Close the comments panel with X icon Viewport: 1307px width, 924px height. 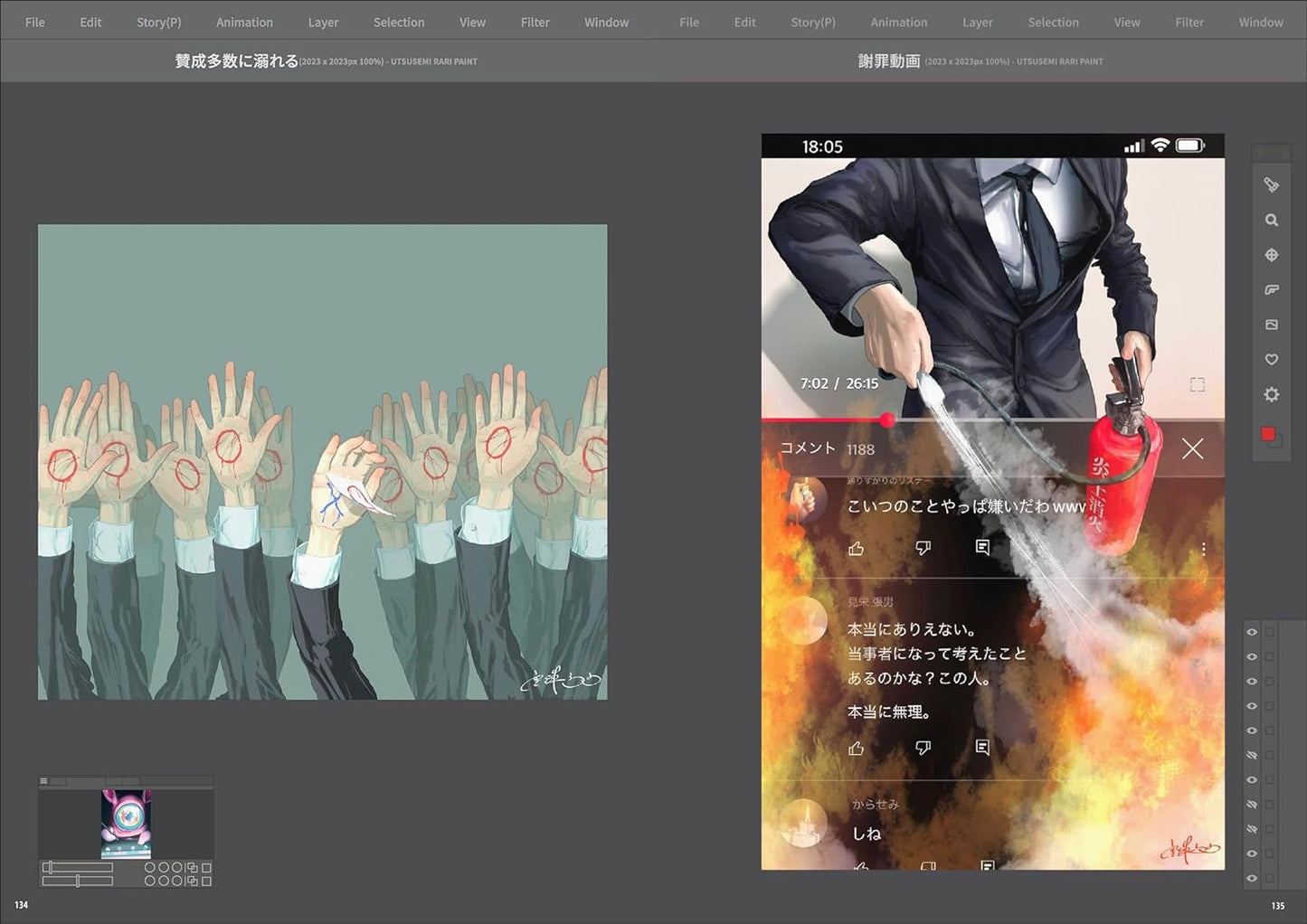(1192, 448)
